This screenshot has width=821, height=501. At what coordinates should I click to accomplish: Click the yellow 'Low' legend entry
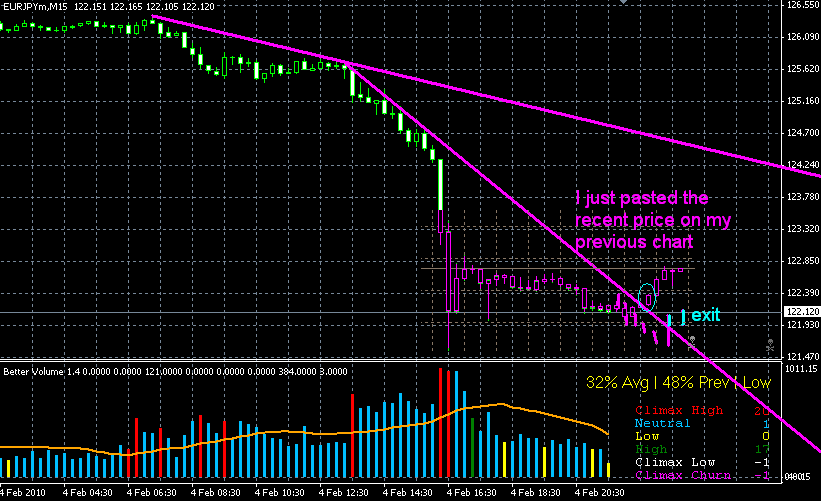[x=647, y=436]
